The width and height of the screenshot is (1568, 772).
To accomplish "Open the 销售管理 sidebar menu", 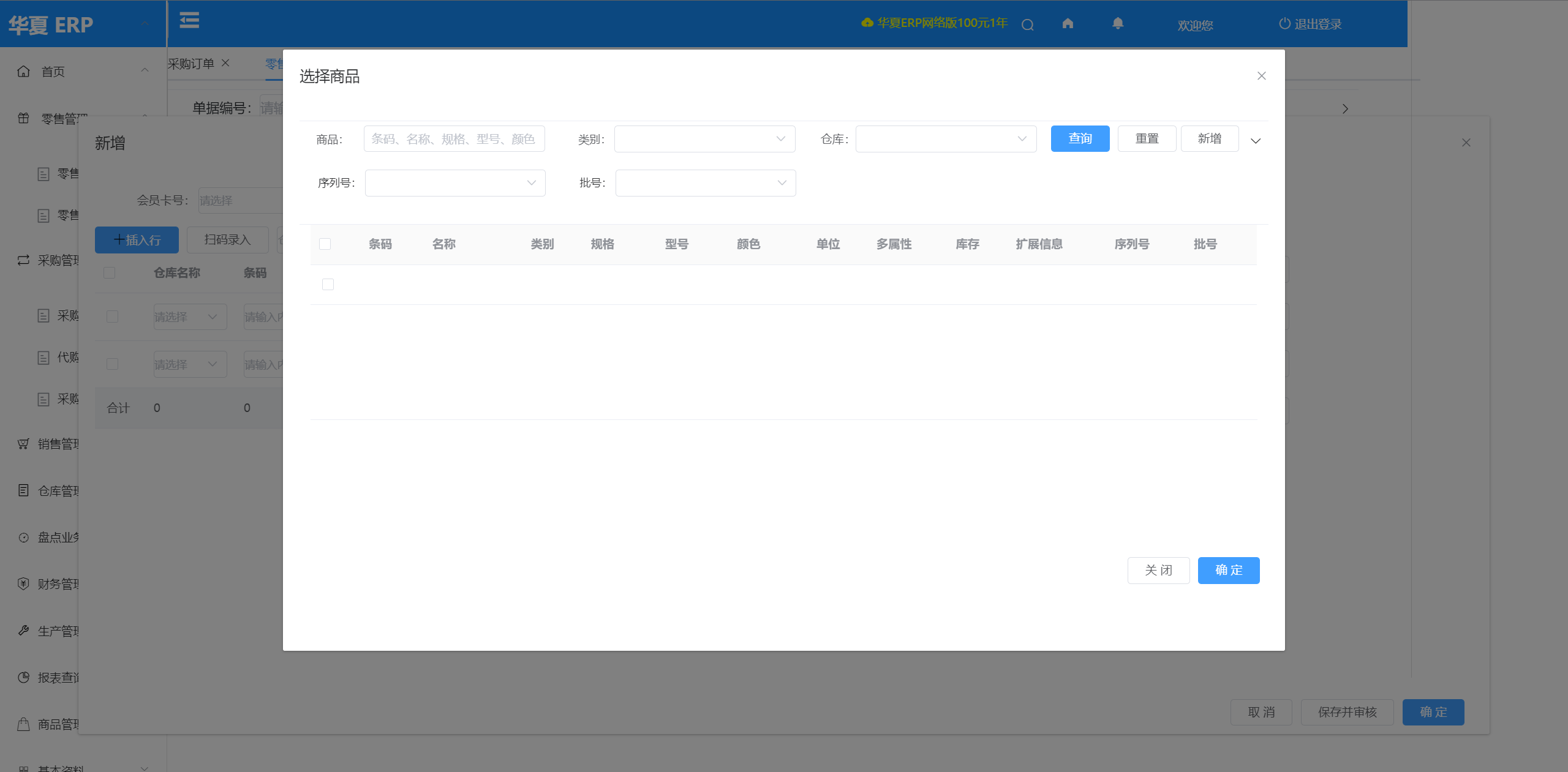I will (59, 444).
